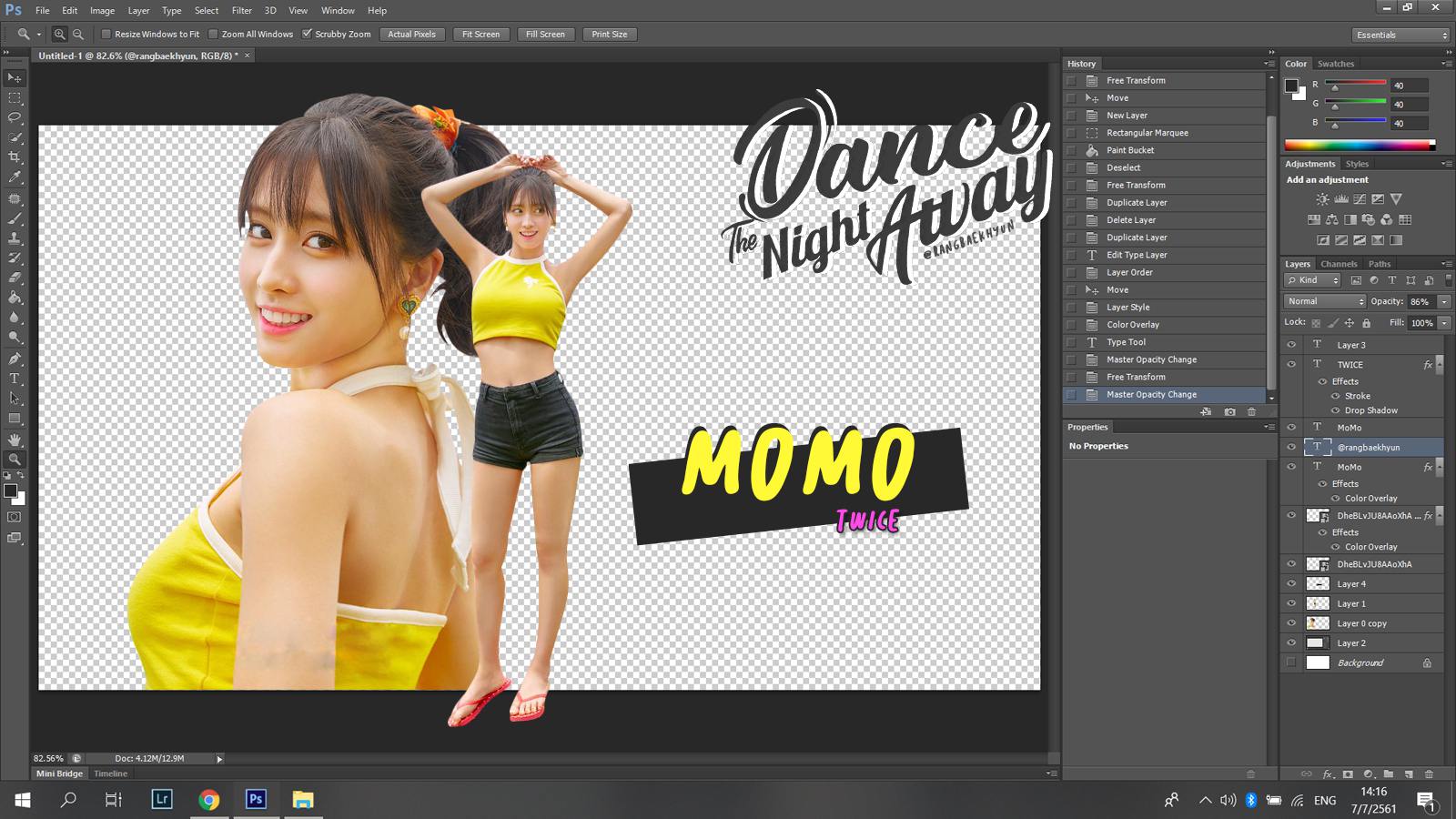Image resolution: width=1456 pixels, height=819 pixels.
Task: Select the Lasso tool
Action: point(15,118)
